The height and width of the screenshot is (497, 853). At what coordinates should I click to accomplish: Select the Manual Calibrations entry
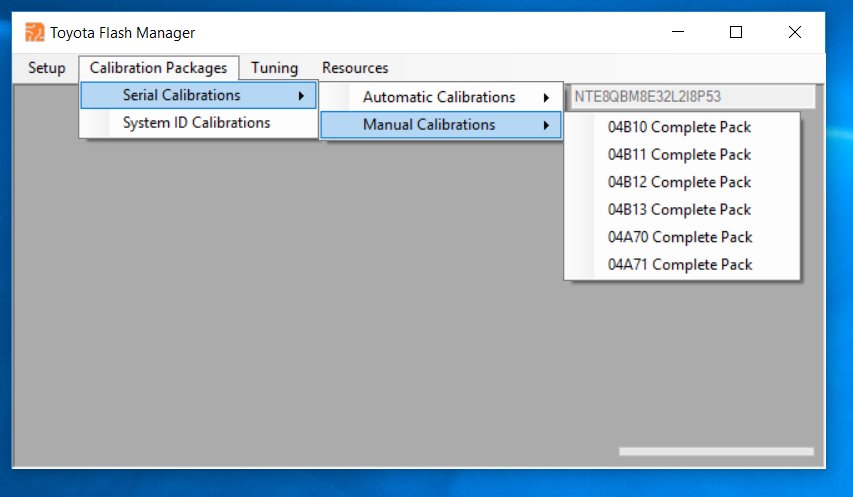(x=441, y=125)
